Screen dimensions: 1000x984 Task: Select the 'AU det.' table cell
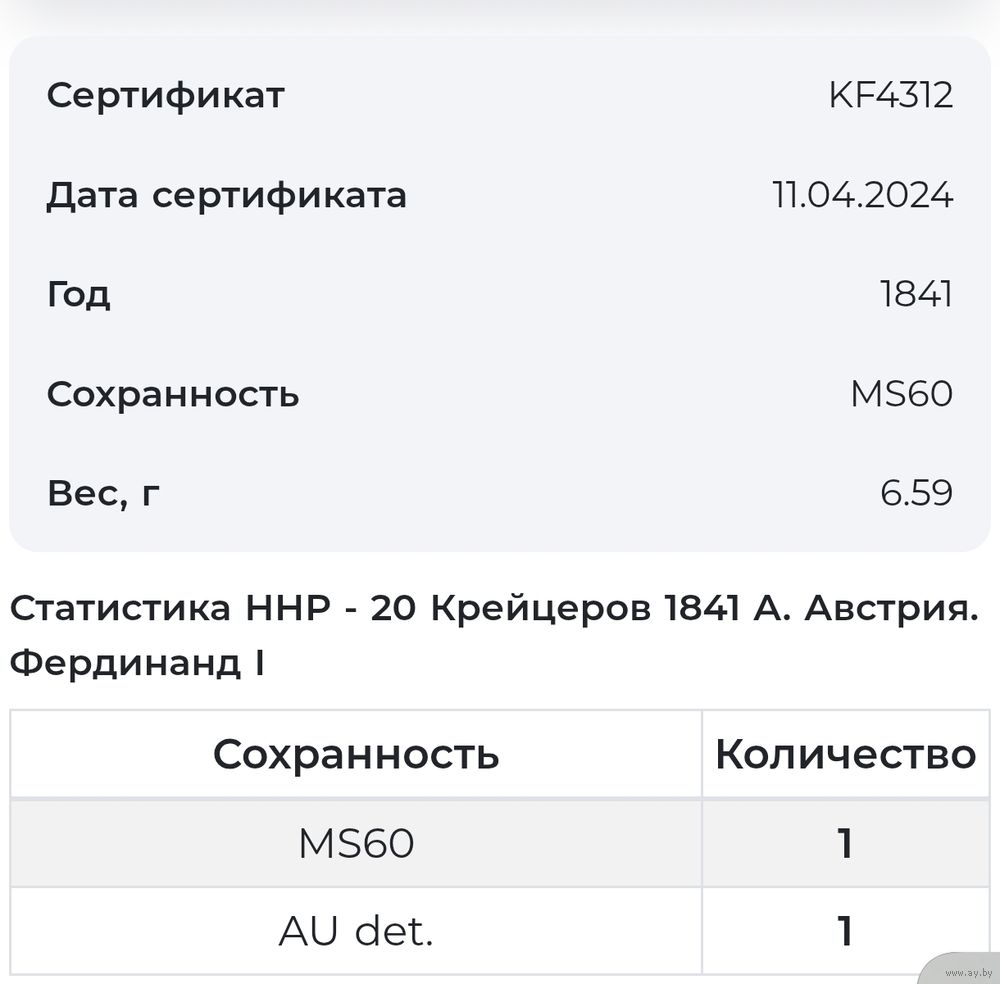(356, 932)
